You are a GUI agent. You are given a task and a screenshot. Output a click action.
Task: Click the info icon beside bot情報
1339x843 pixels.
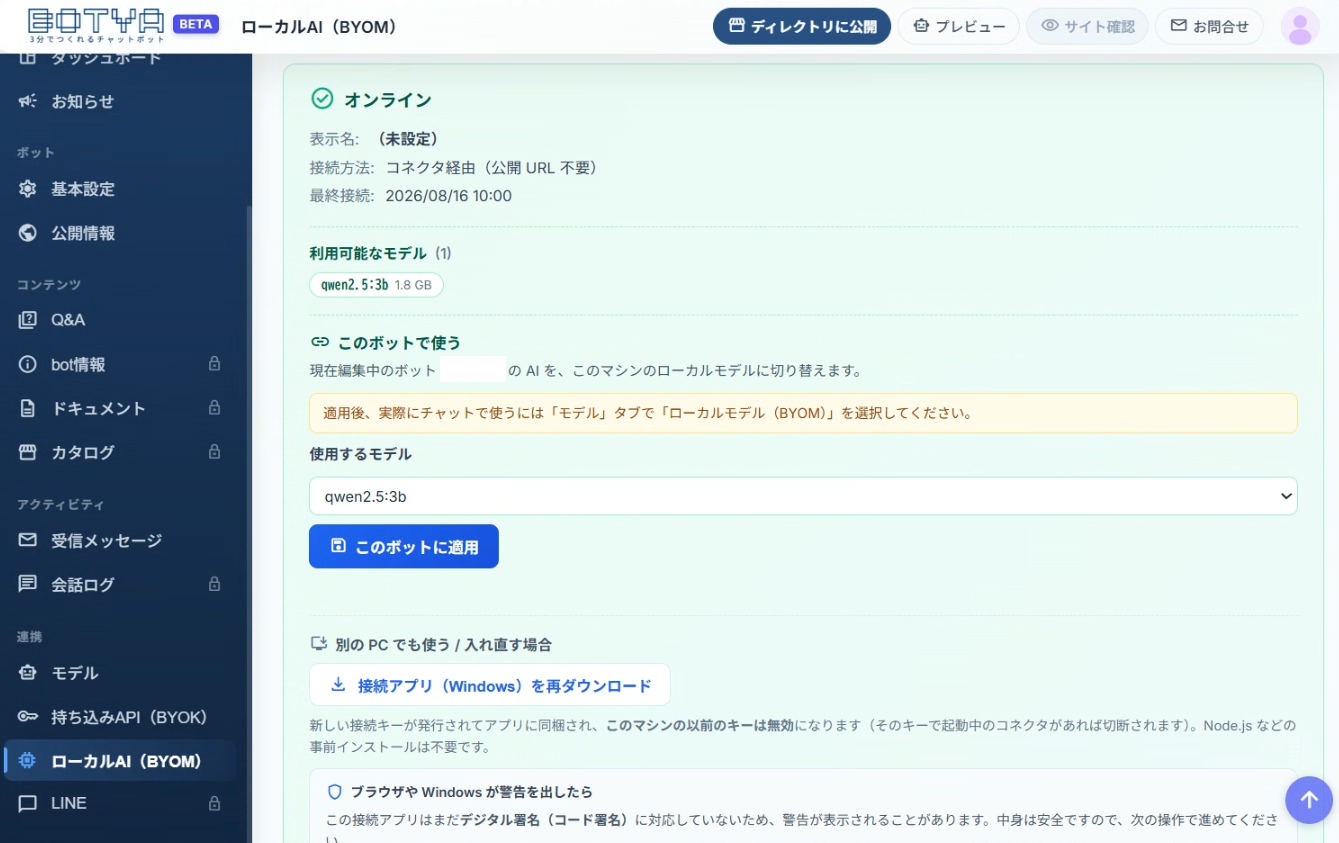pos(28,364)
